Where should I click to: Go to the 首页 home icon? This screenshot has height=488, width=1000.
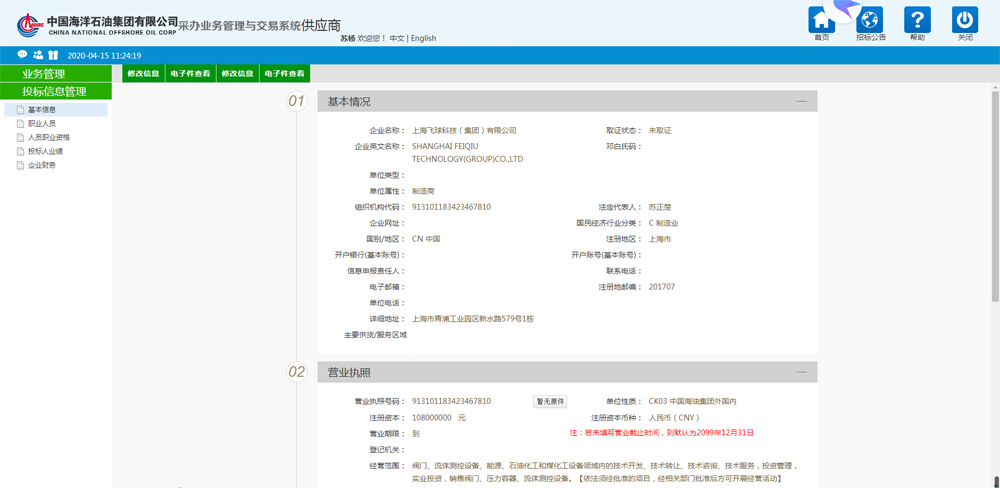pos(821,20)
